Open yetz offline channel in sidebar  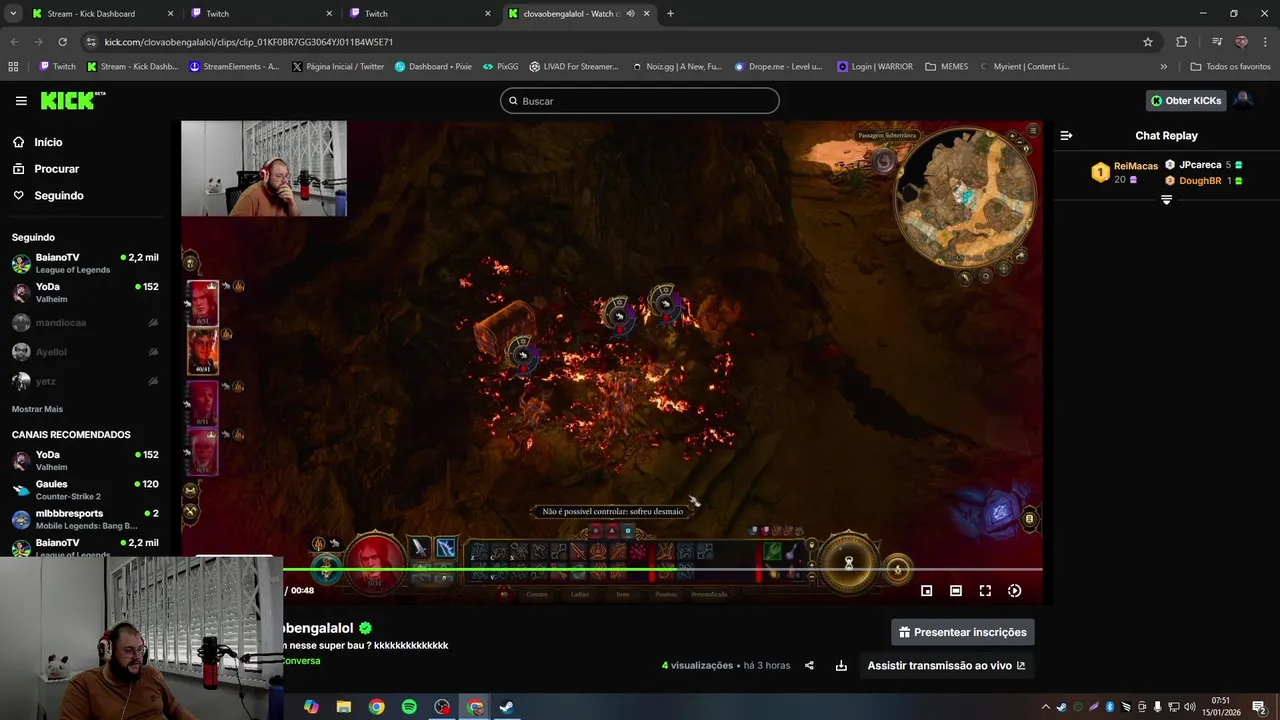click(84, 381)
